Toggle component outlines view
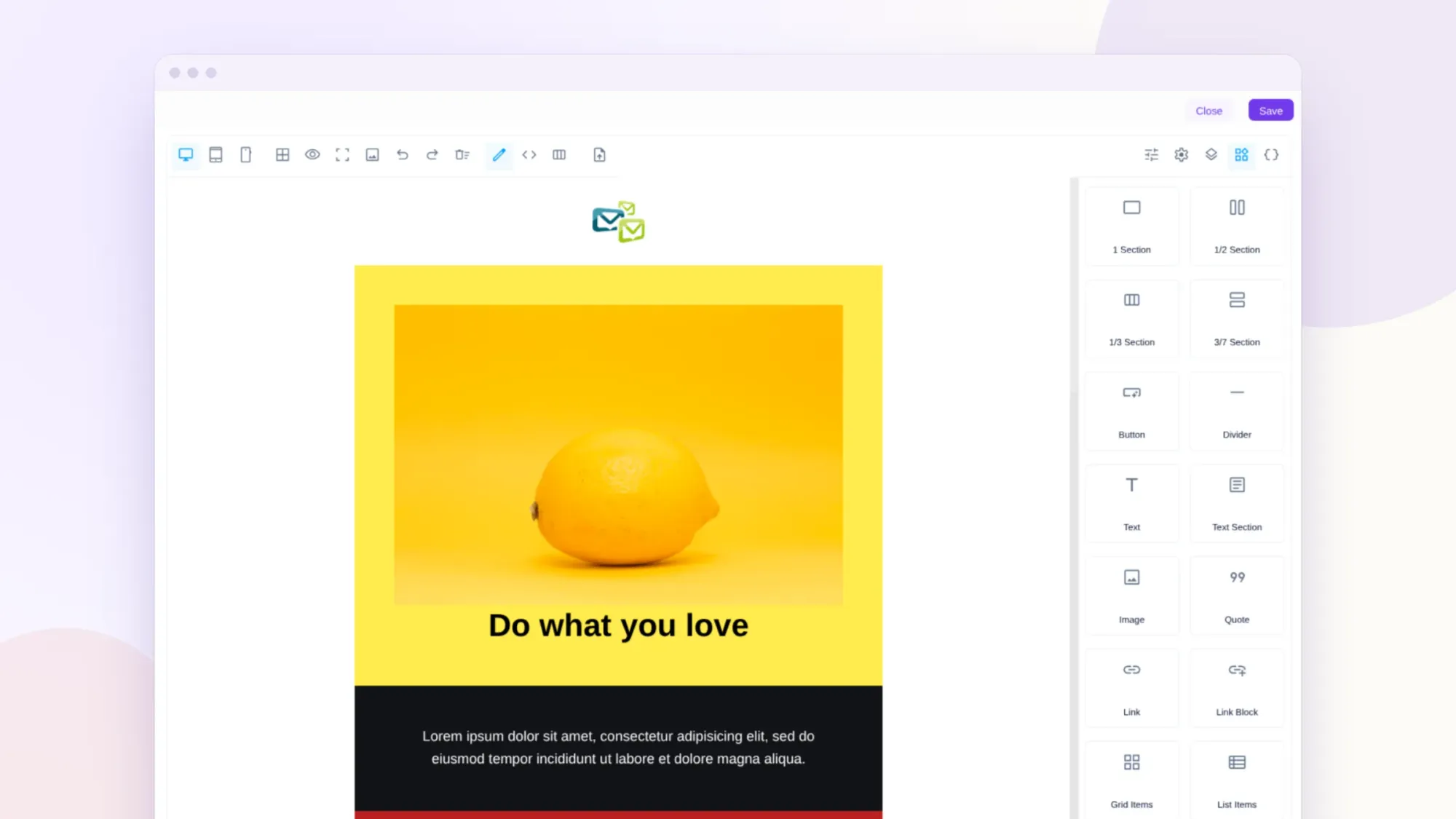Image resolution: width=1456 pixels, height=819 pixels. coord(282,154)
